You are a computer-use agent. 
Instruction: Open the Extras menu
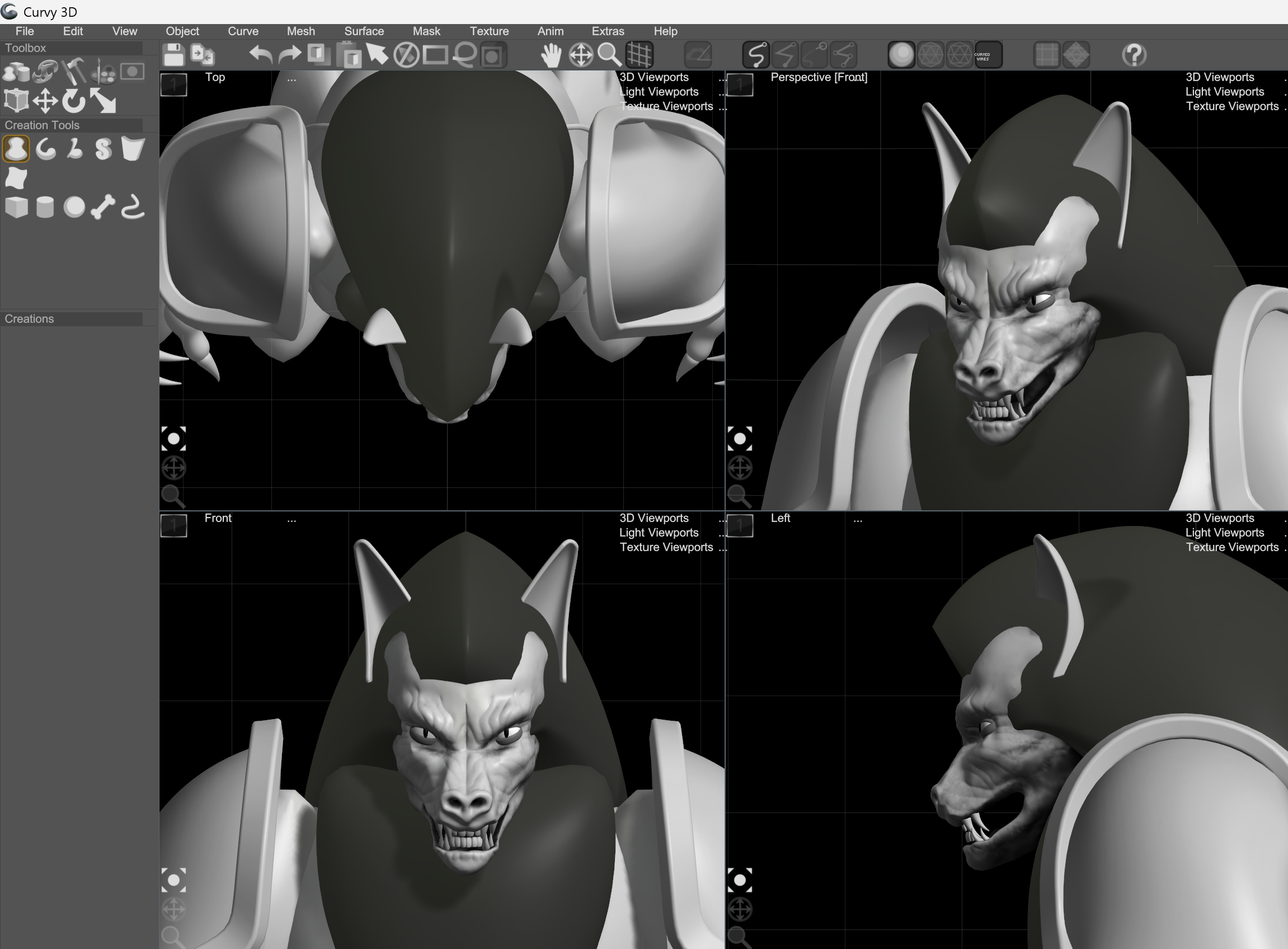click(608, 31)
